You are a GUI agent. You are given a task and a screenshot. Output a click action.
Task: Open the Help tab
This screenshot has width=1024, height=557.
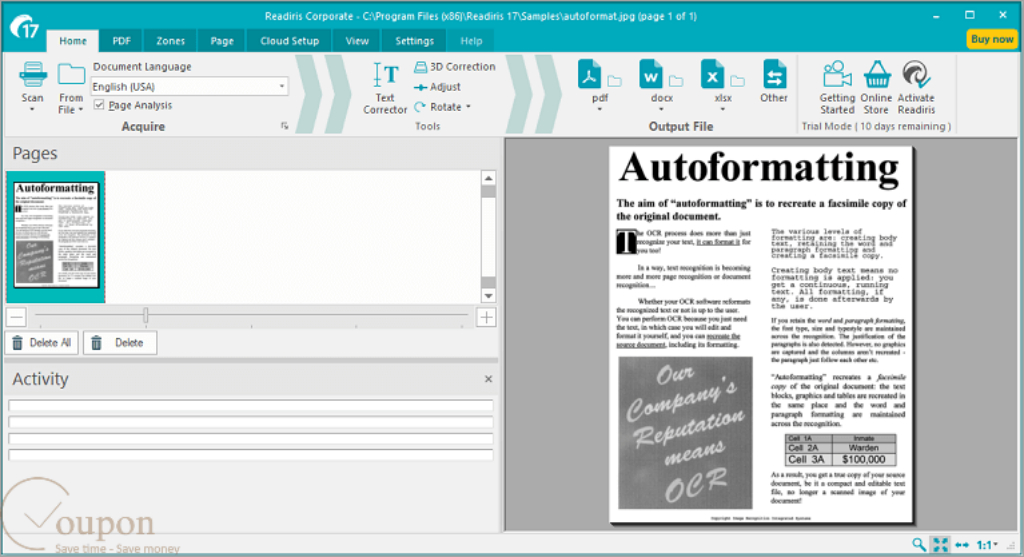click(x=471, y=40)
